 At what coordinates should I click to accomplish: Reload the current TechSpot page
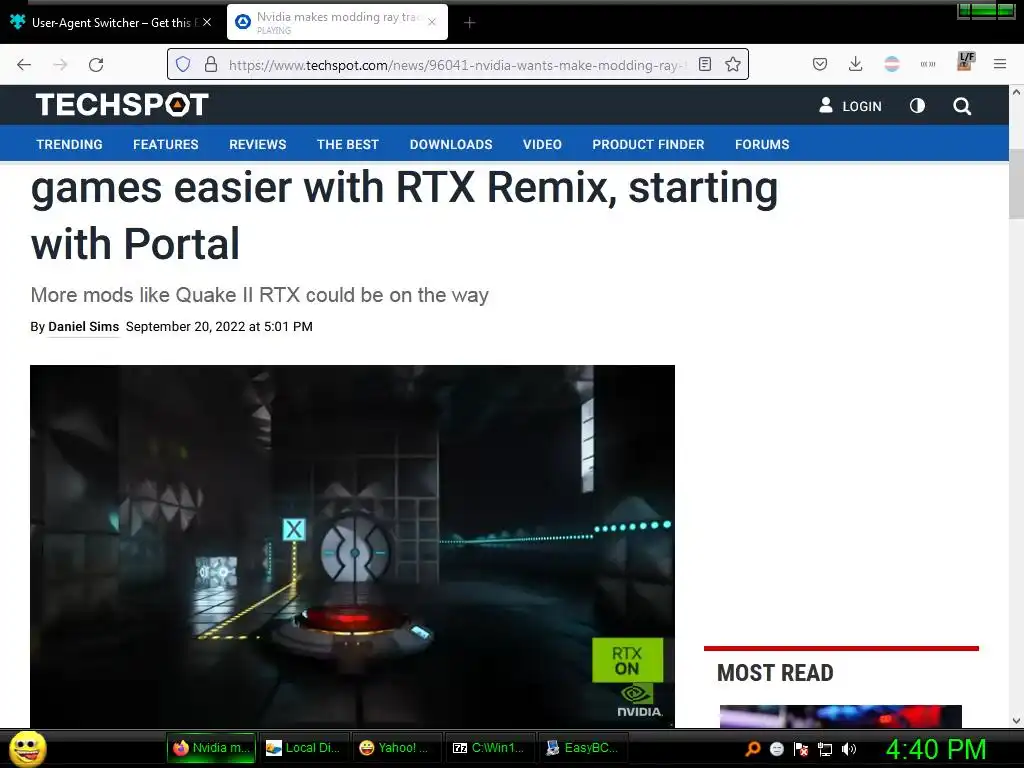tap(96, 64)
